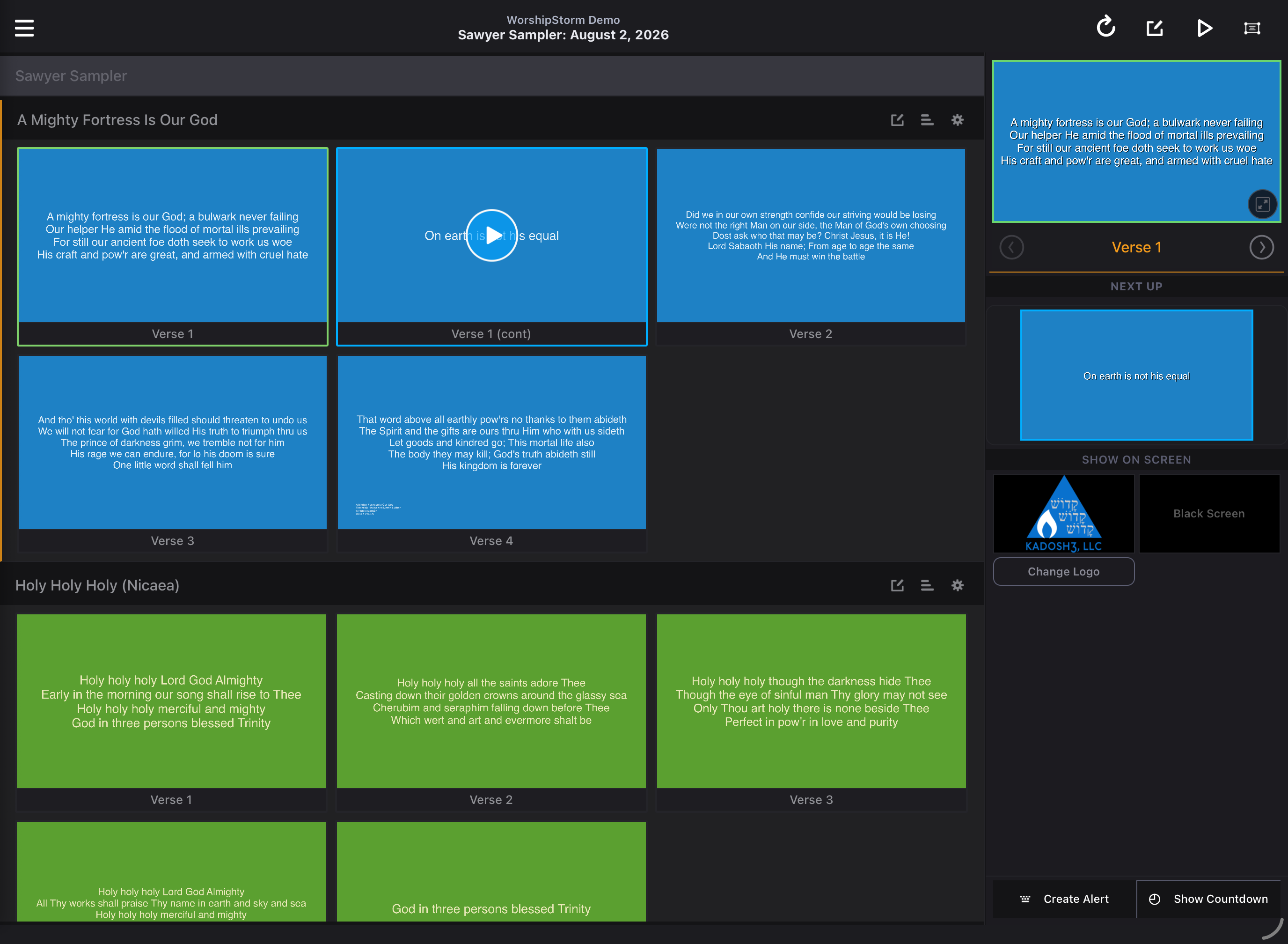Play the Verse 1 (cont) slide

pyautogui.click(x=492, y=236)
